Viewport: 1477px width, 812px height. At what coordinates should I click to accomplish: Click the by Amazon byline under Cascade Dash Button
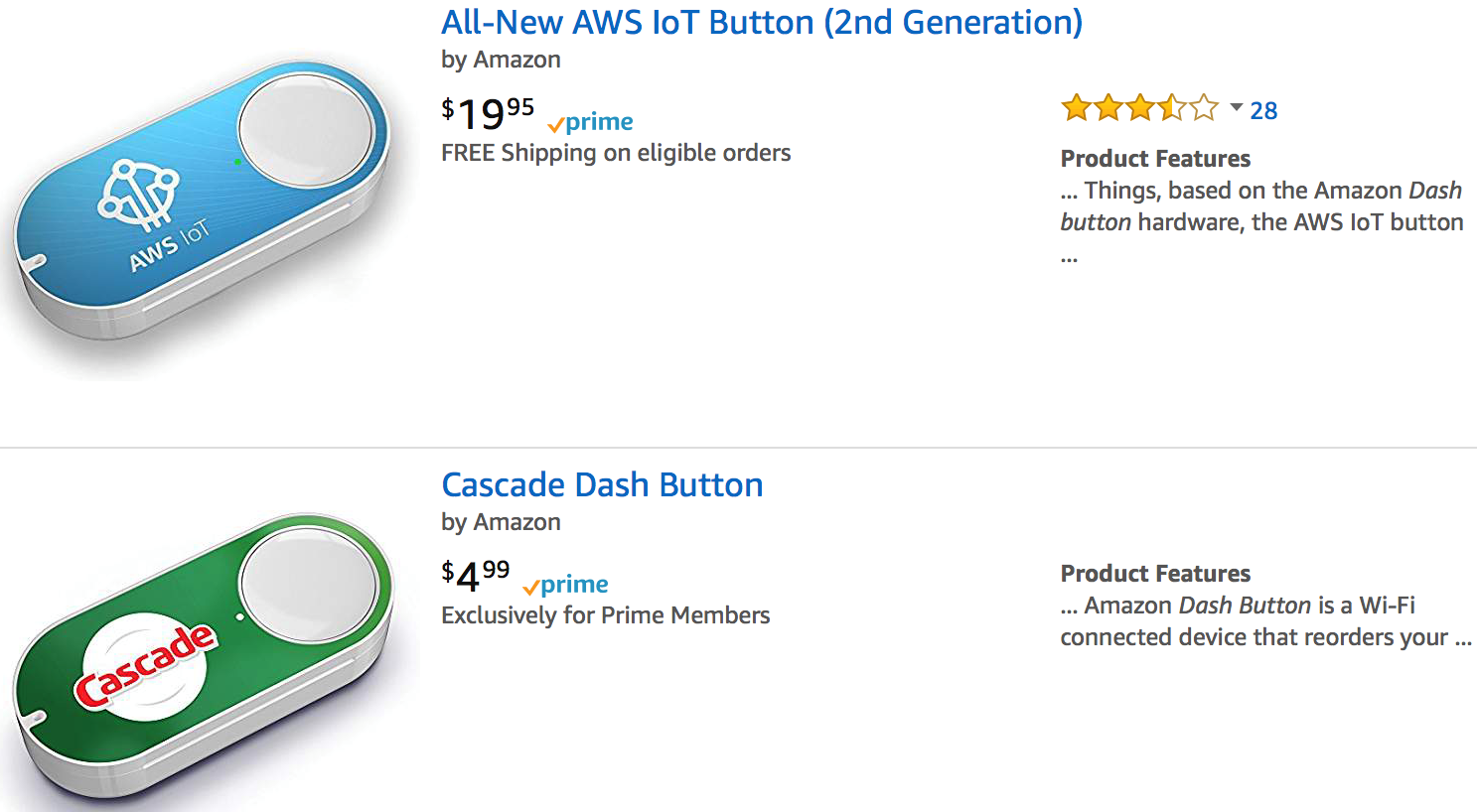coord(501,522)
